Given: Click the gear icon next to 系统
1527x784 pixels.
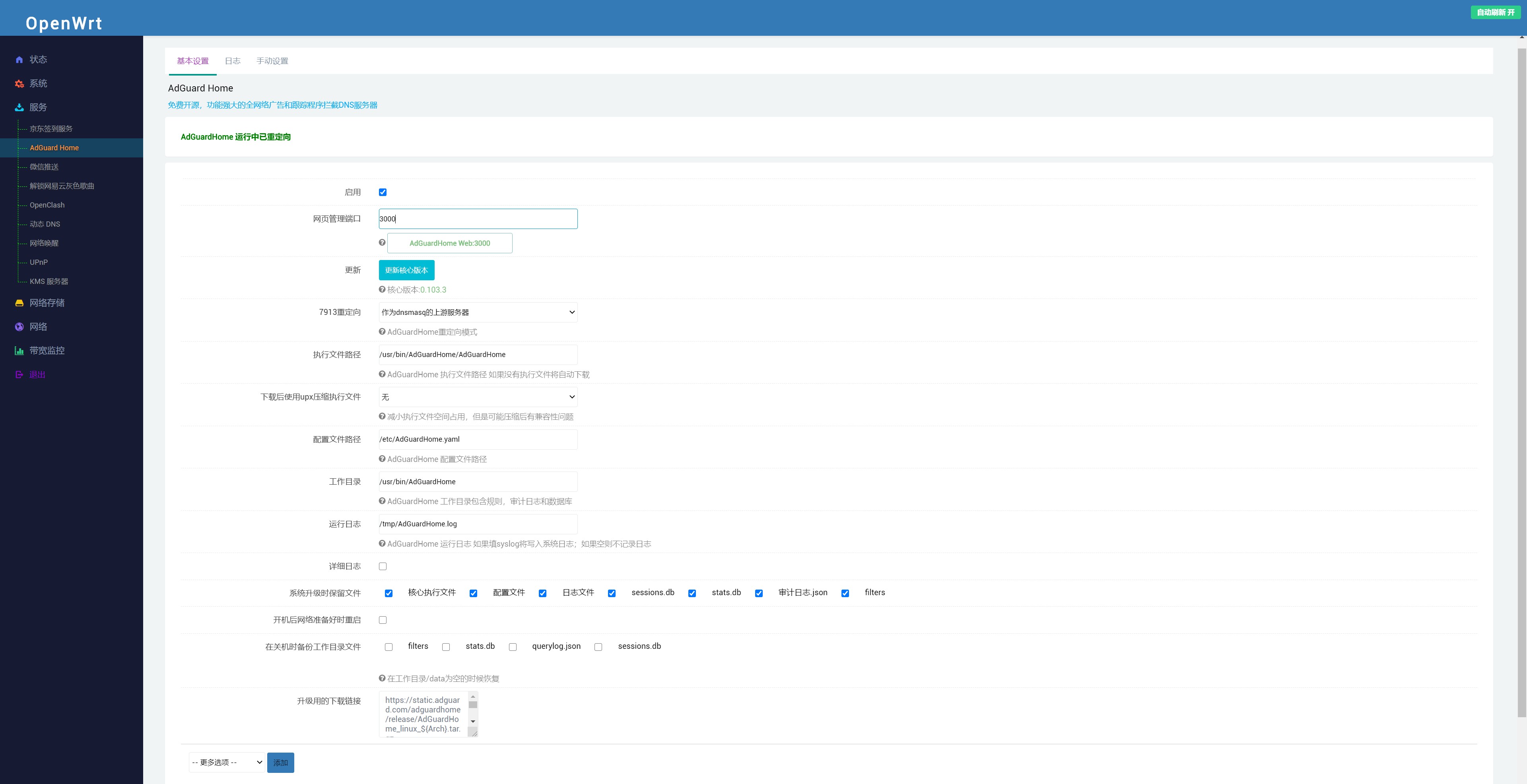Looking at the screenshot, I should 19,83.
